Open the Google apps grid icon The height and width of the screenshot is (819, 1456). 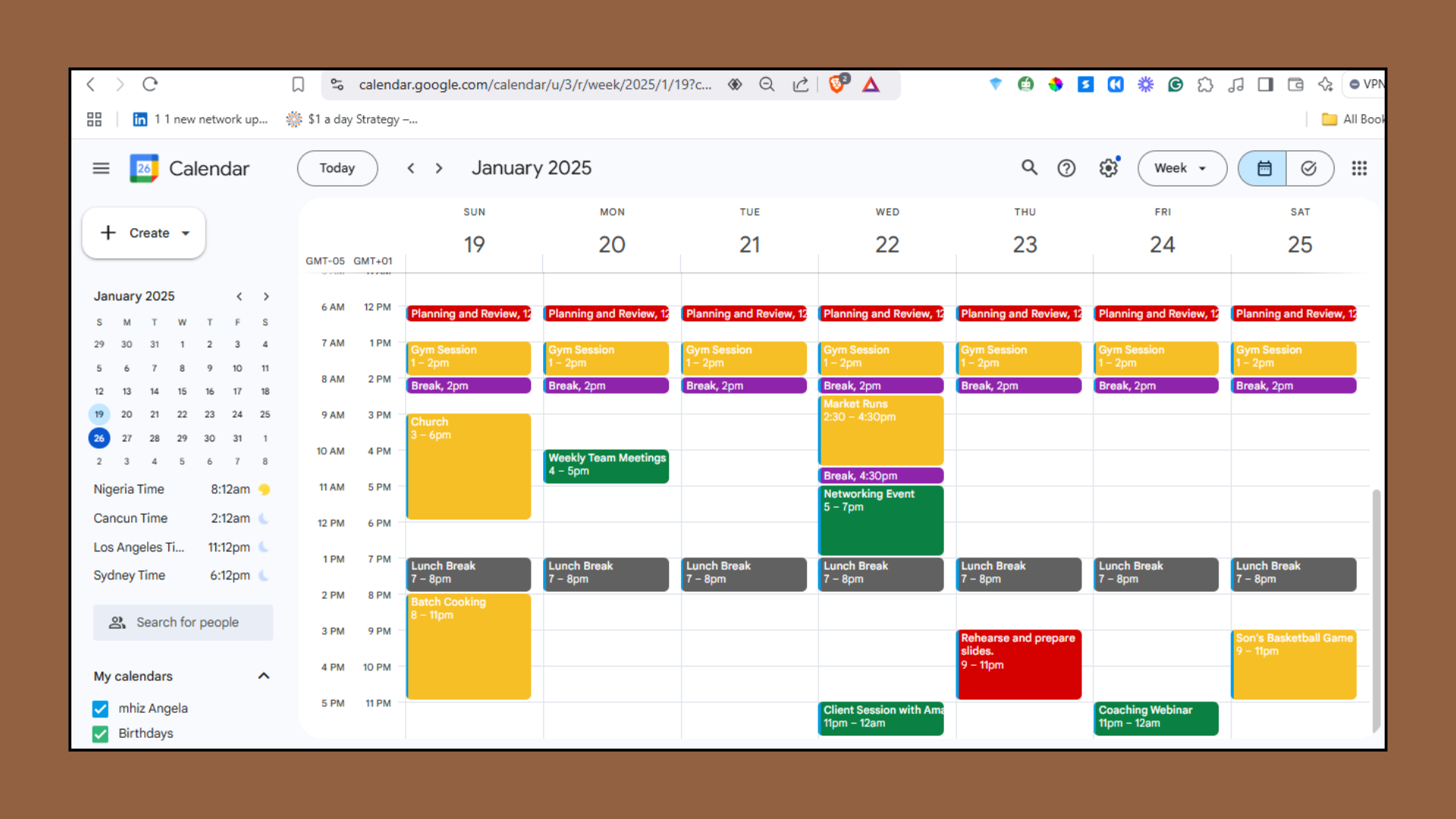1359,168
